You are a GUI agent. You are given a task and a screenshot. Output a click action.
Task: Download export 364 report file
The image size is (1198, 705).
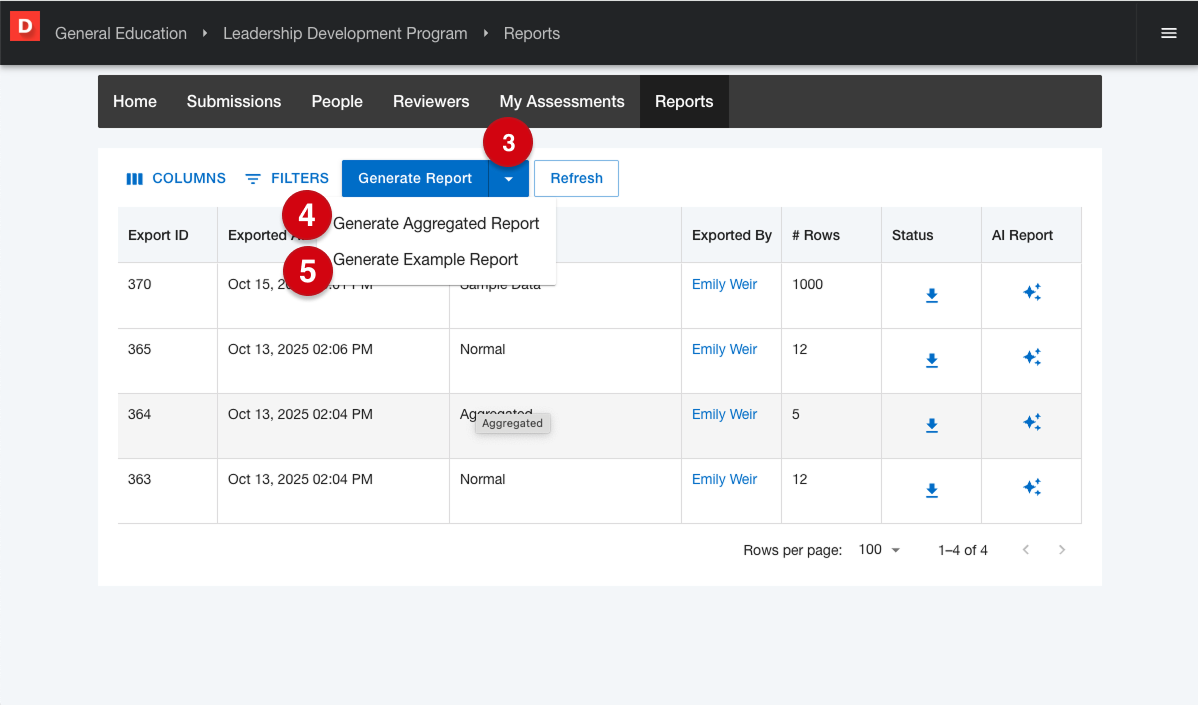pos(931,425)
